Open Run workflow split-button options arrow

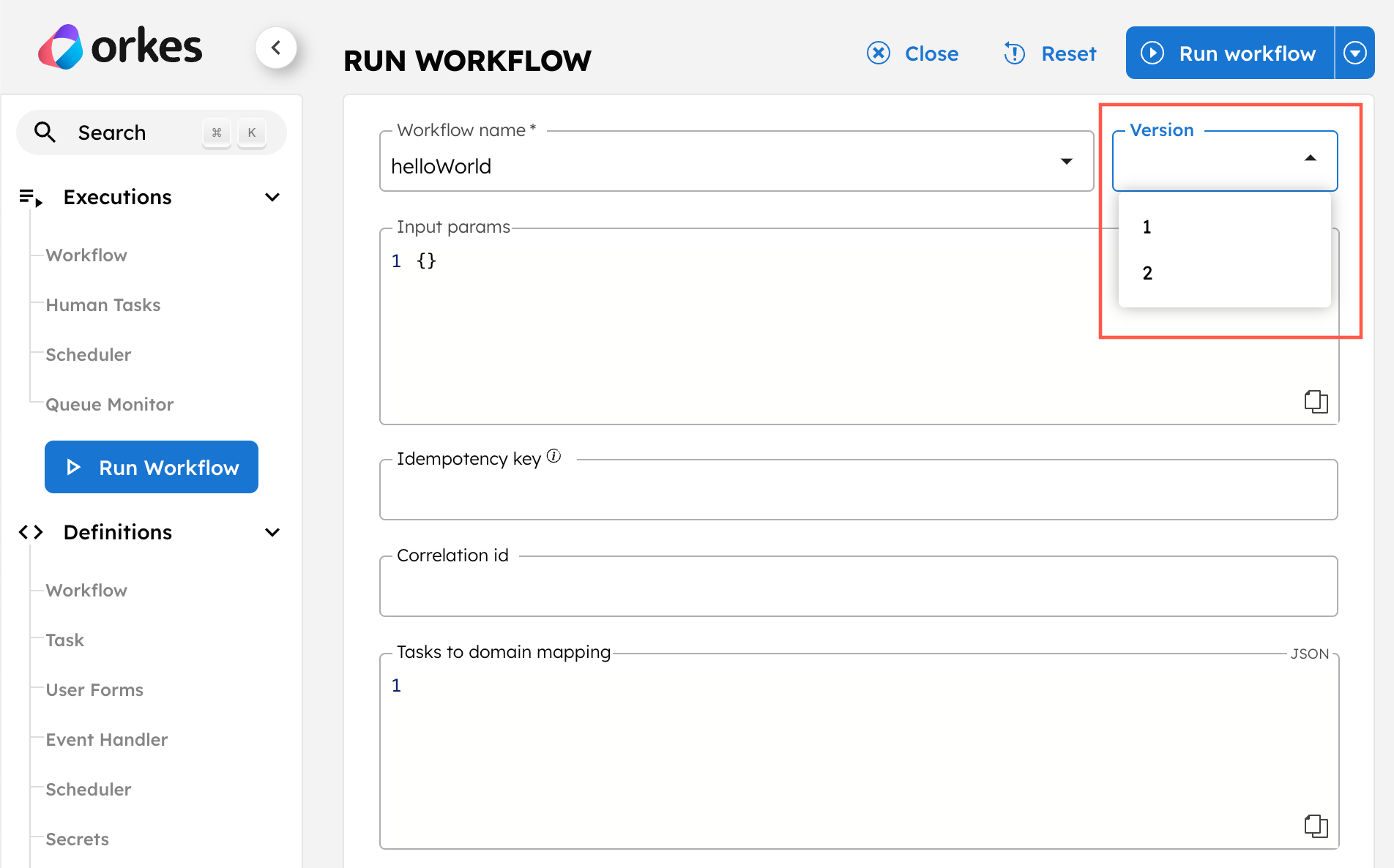point(1355,53)
